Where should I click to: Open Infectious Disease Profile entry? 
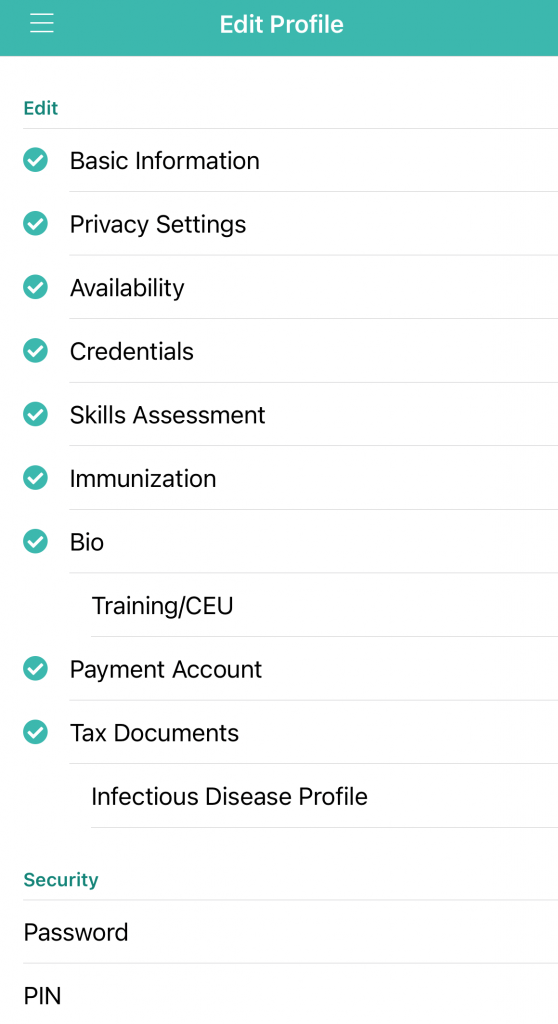click(279, 796)
